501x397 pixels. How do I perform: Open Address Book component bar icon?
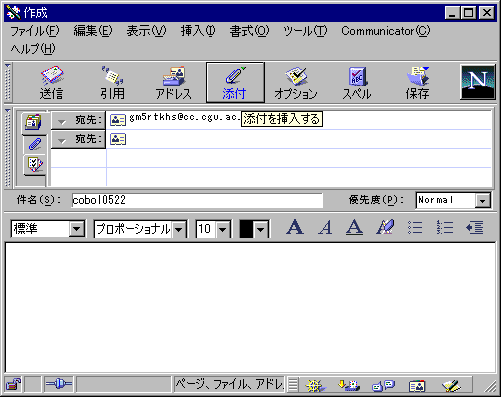(x=417, y=386)
